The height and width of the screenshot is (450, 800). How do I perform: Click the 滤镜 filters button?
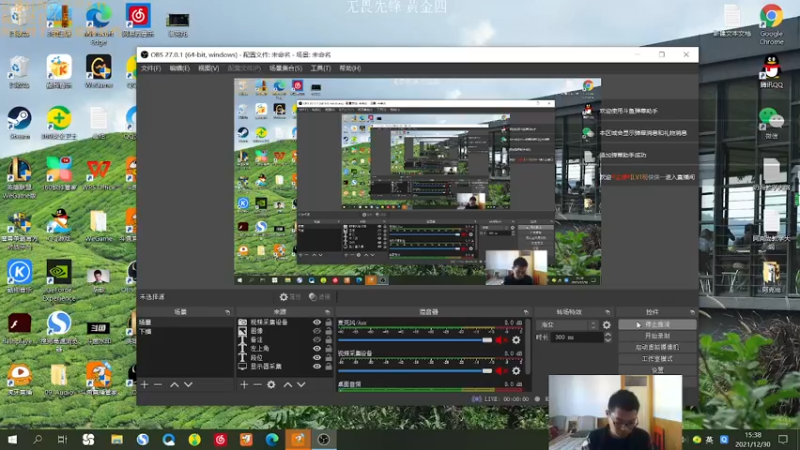[x=320, y=297]
